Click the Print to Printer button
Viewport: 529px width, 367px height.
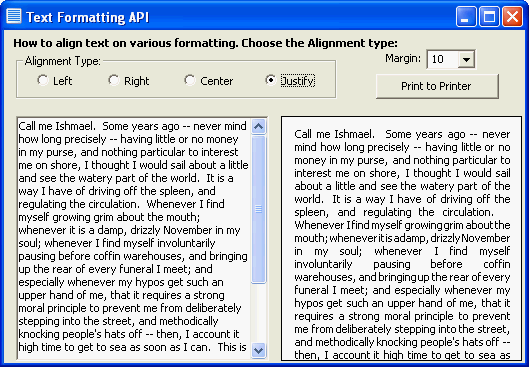point(437,86)
